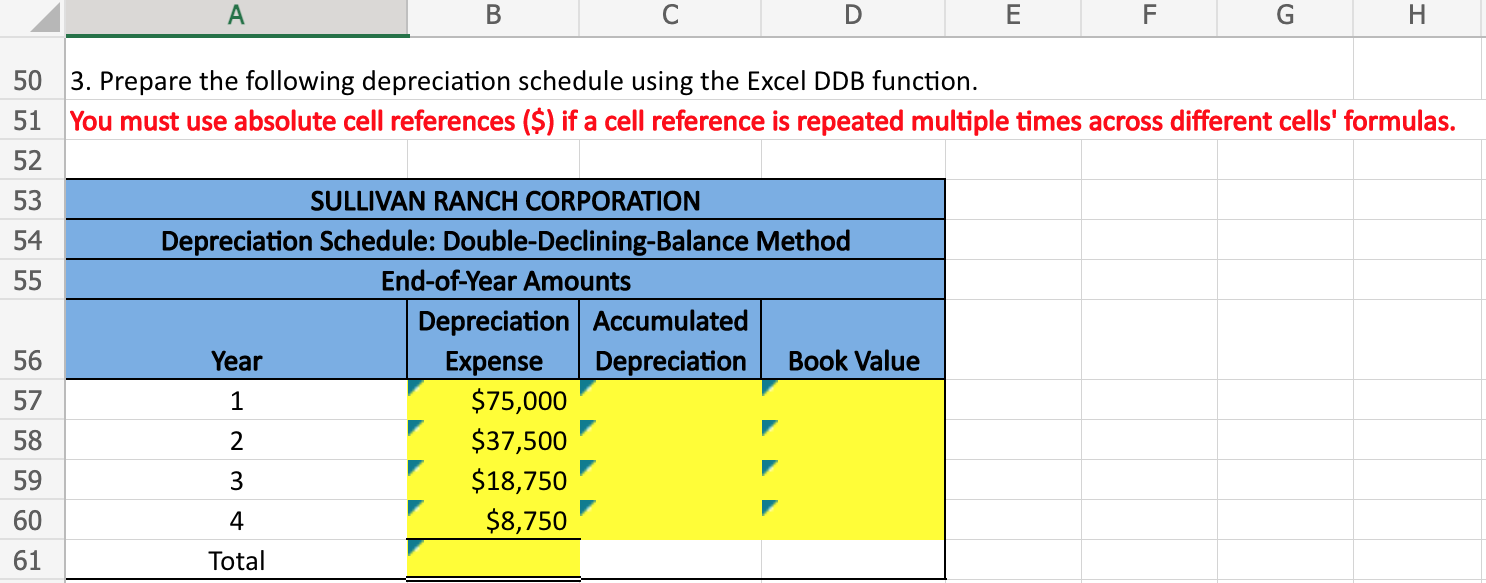The height and width of the screenshot is (583, 1486).
Task: Select row 52 header
Action: coord(32,160)
